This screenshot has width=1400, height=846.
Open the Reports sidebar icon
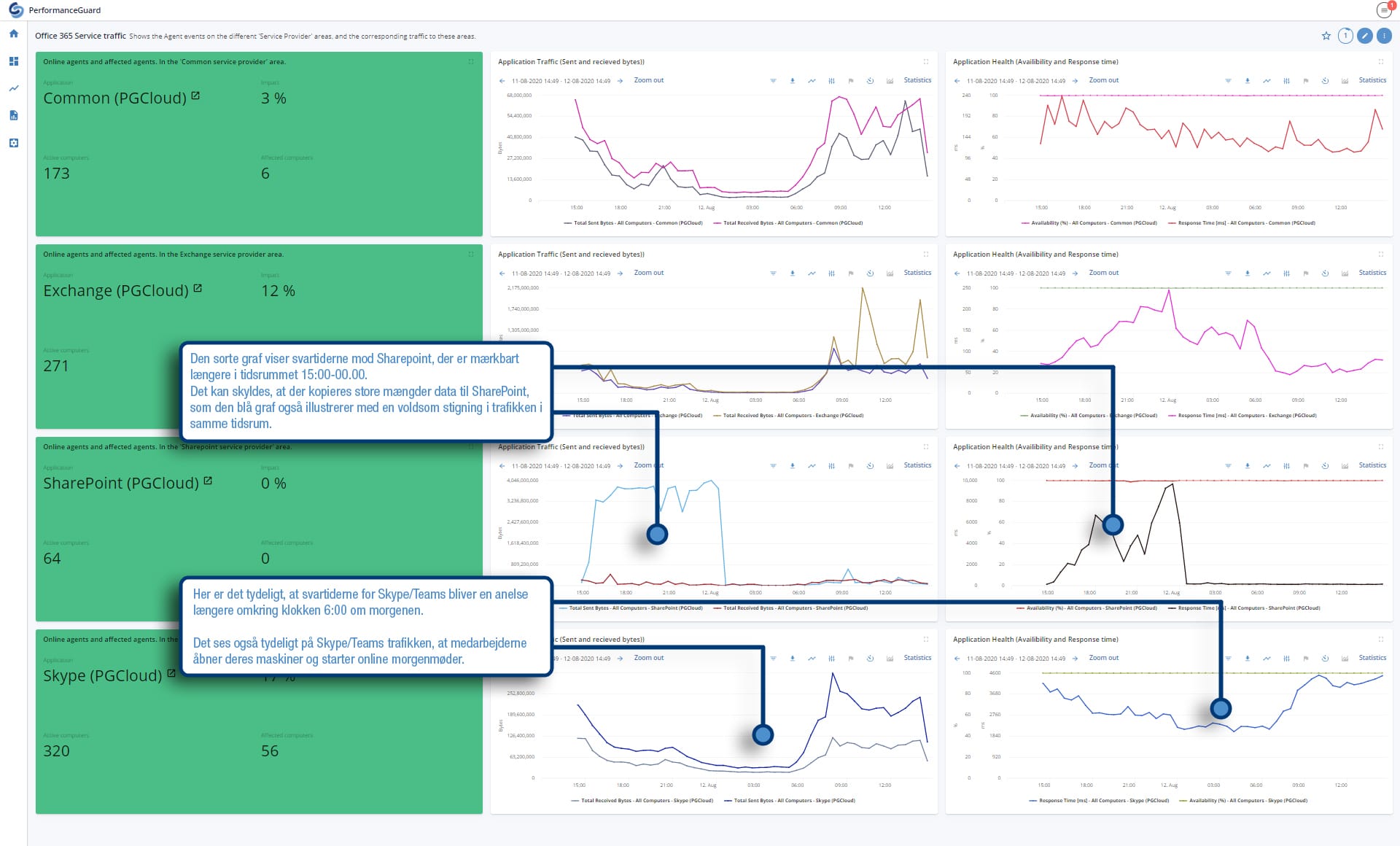coord(13,115)
